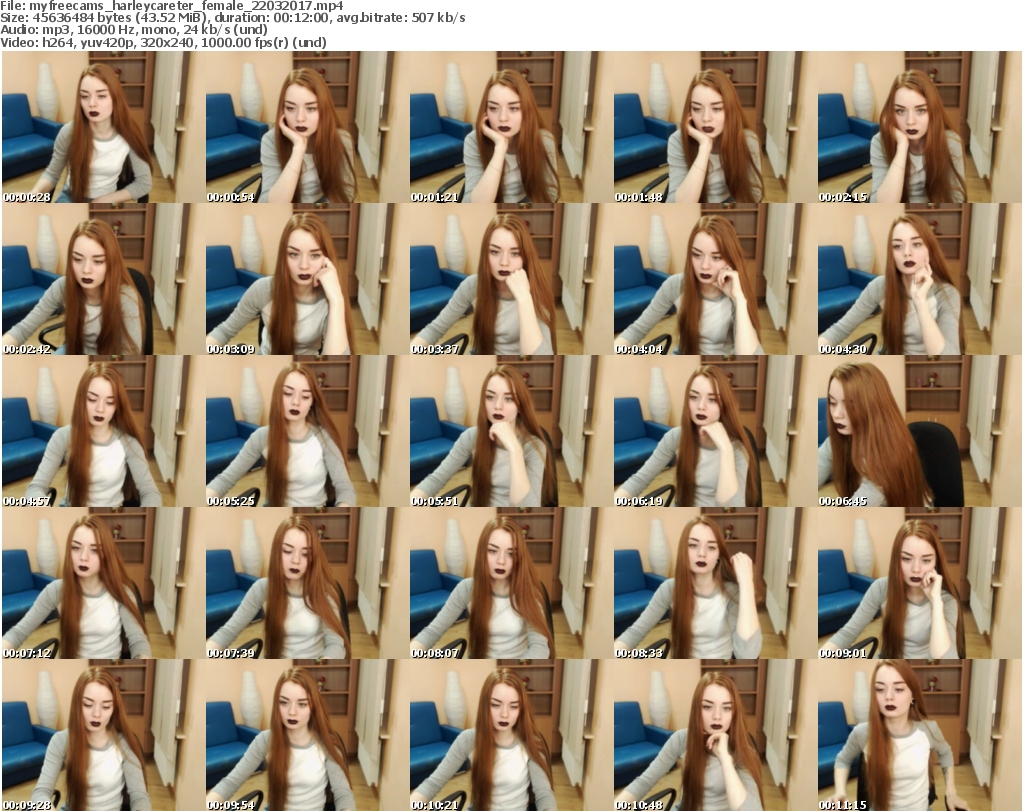1024x811 pixels.
Task: Select the thumbnail stamped 00:04:57
Action: (x=103, y=431)
